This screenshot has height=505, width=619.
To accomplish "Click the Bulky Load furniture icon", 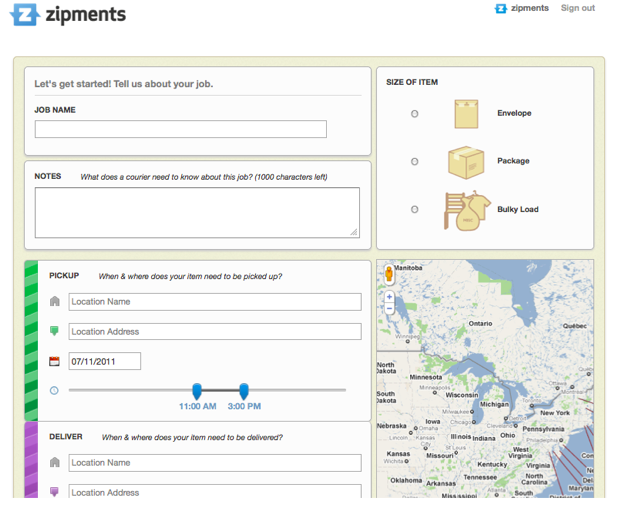I will pos(467,211).
